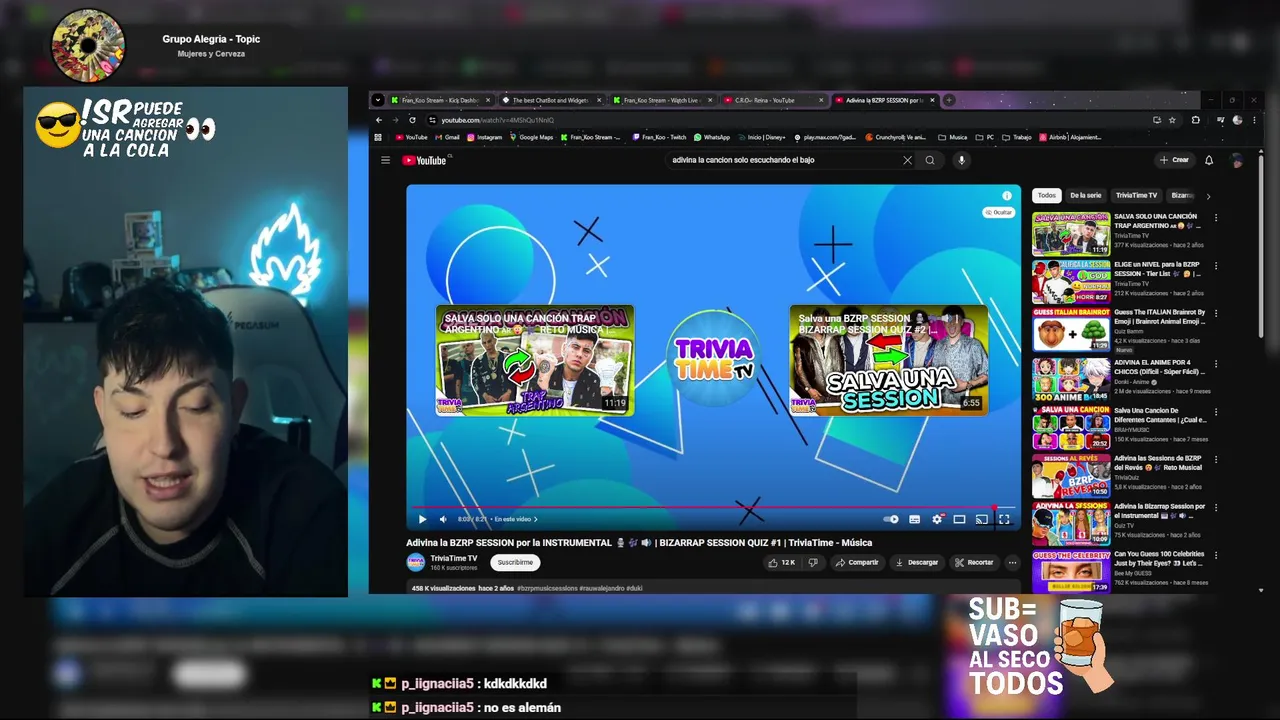Open the Musica bookmarks folder
Viewport: 1280px width, 720px height.
[953, 137]
